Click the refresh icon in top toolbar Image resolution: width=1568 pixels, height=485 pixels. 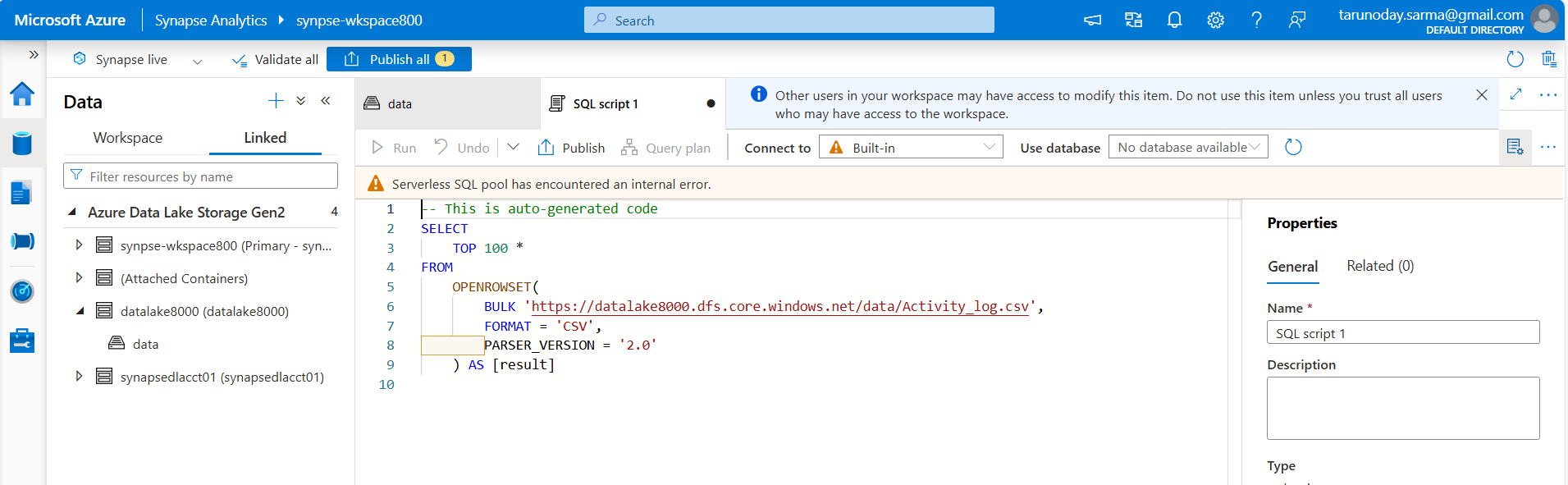click(x=1515, y=59)
